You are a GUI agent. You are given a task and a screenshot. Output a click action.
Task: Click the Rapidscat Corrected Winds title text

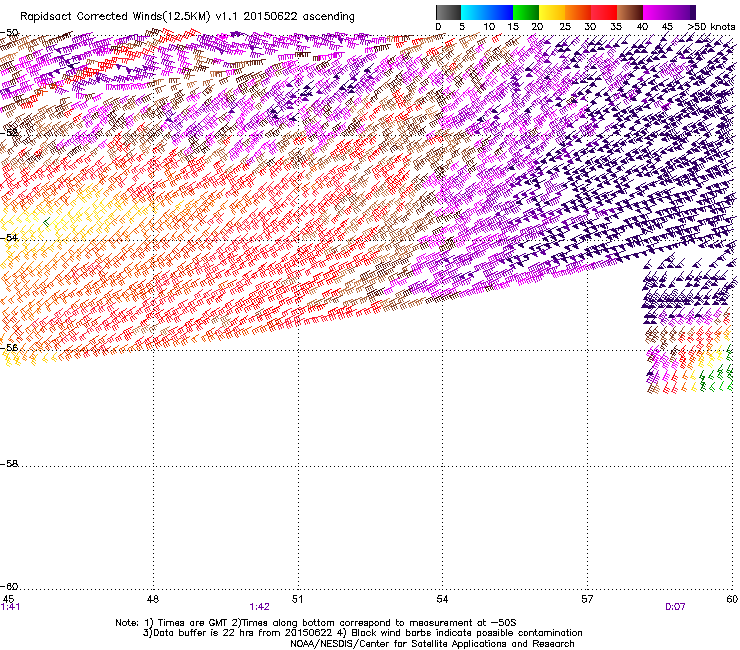pos(187,17)
